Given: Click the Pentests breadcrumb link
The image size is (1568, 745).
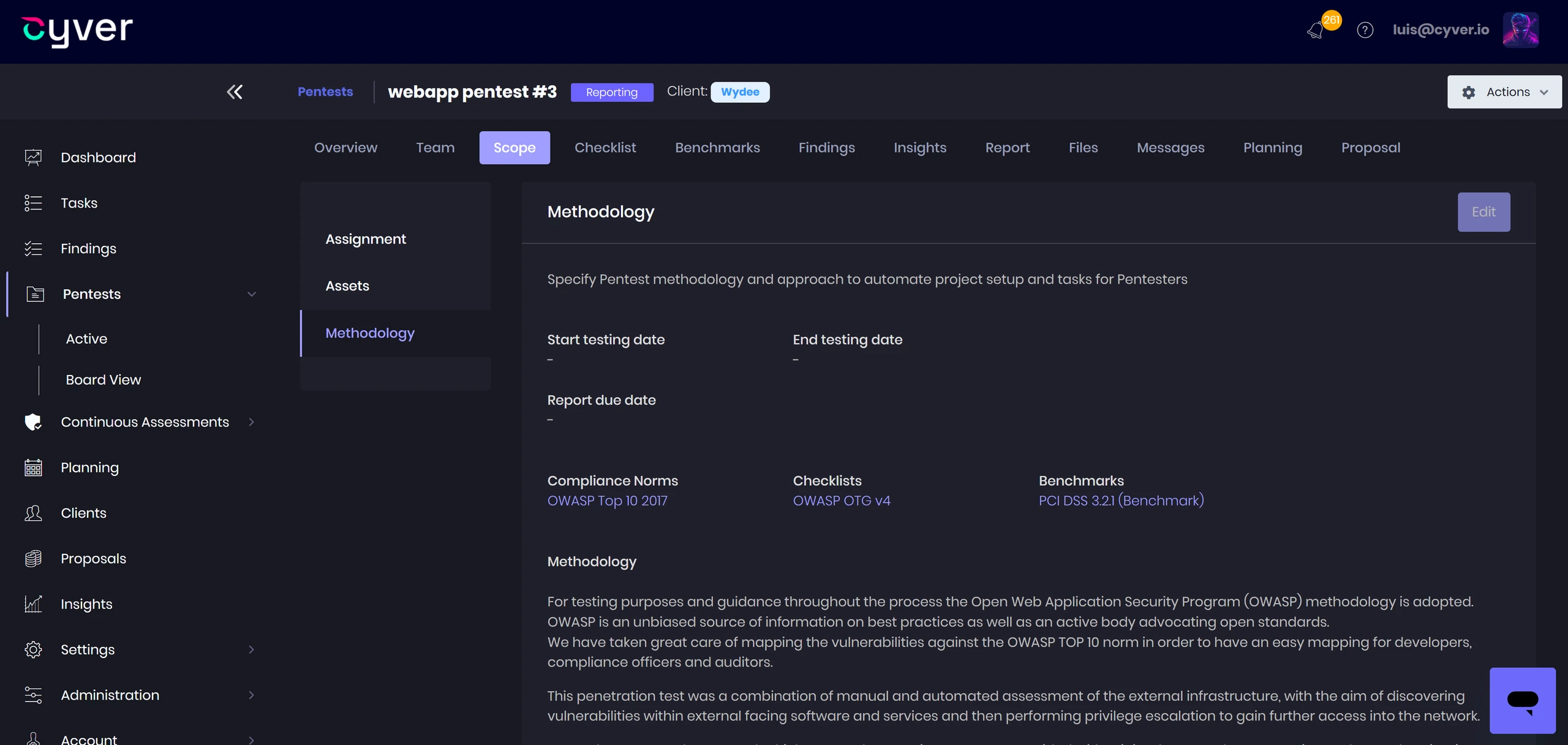Looking at the screenshot, I should tap(325, 92).
